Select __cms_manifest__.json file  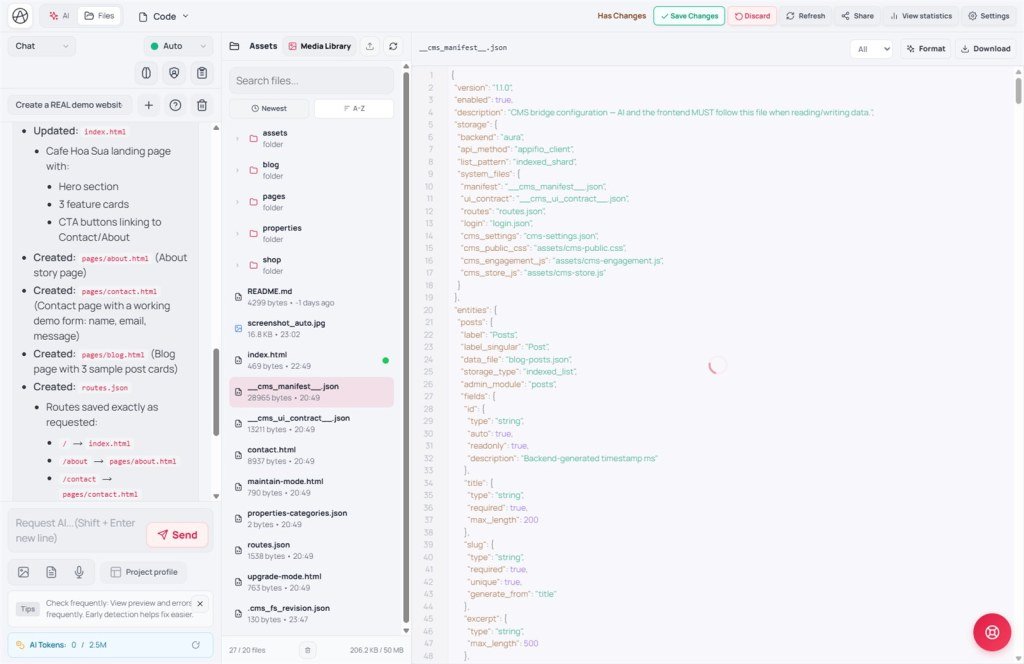click(x=312, y=392)
